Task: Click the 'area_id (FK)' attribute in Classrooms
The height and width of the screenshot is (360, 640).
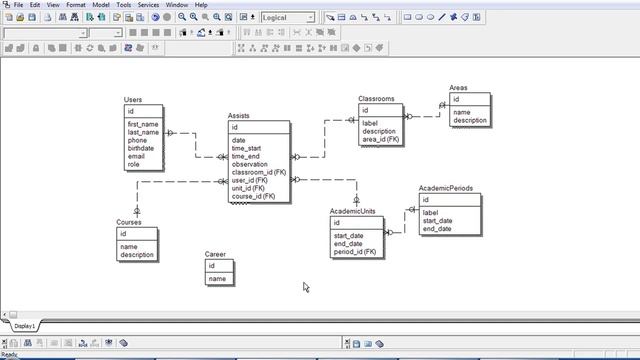Action: click(x=380, y=139)
